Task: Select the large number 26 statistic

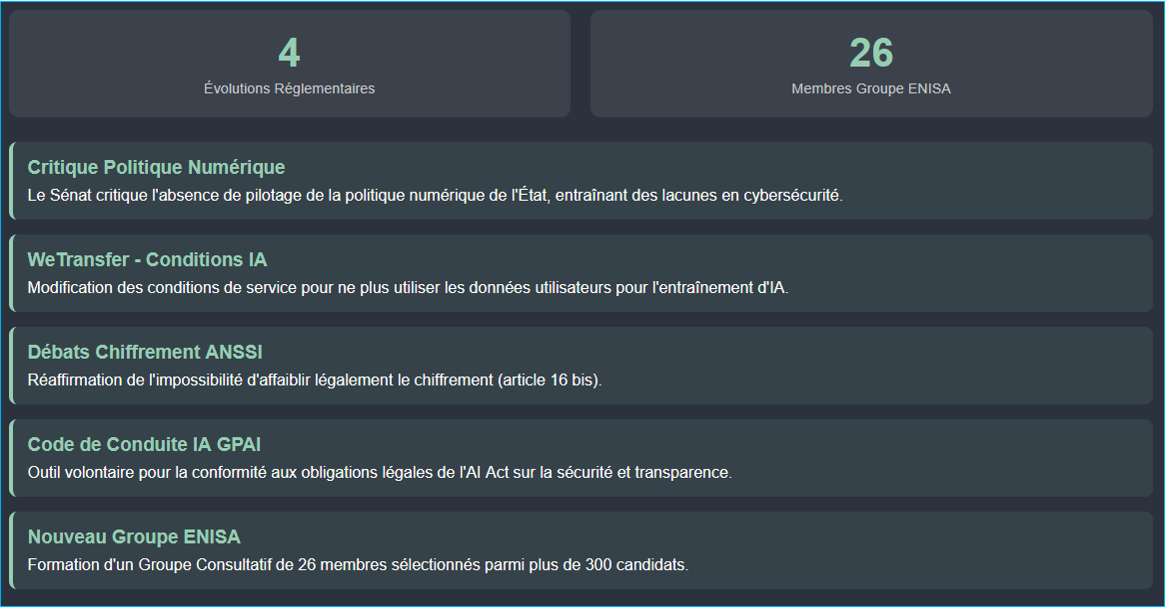Action: (871, 53)
